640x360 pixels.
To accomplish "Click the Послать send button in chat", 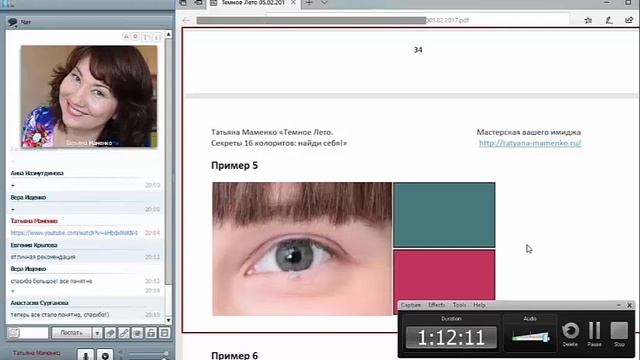I will coord(71,333).
